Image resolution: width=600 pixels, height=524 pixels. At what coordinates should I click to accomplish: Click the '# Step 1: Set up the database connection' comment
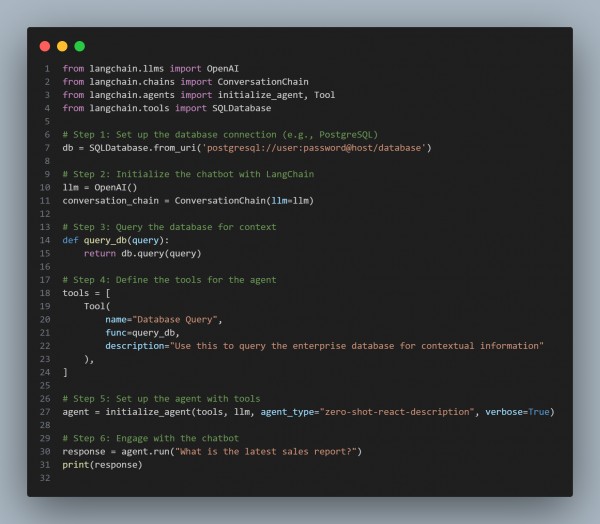[220, 135]
